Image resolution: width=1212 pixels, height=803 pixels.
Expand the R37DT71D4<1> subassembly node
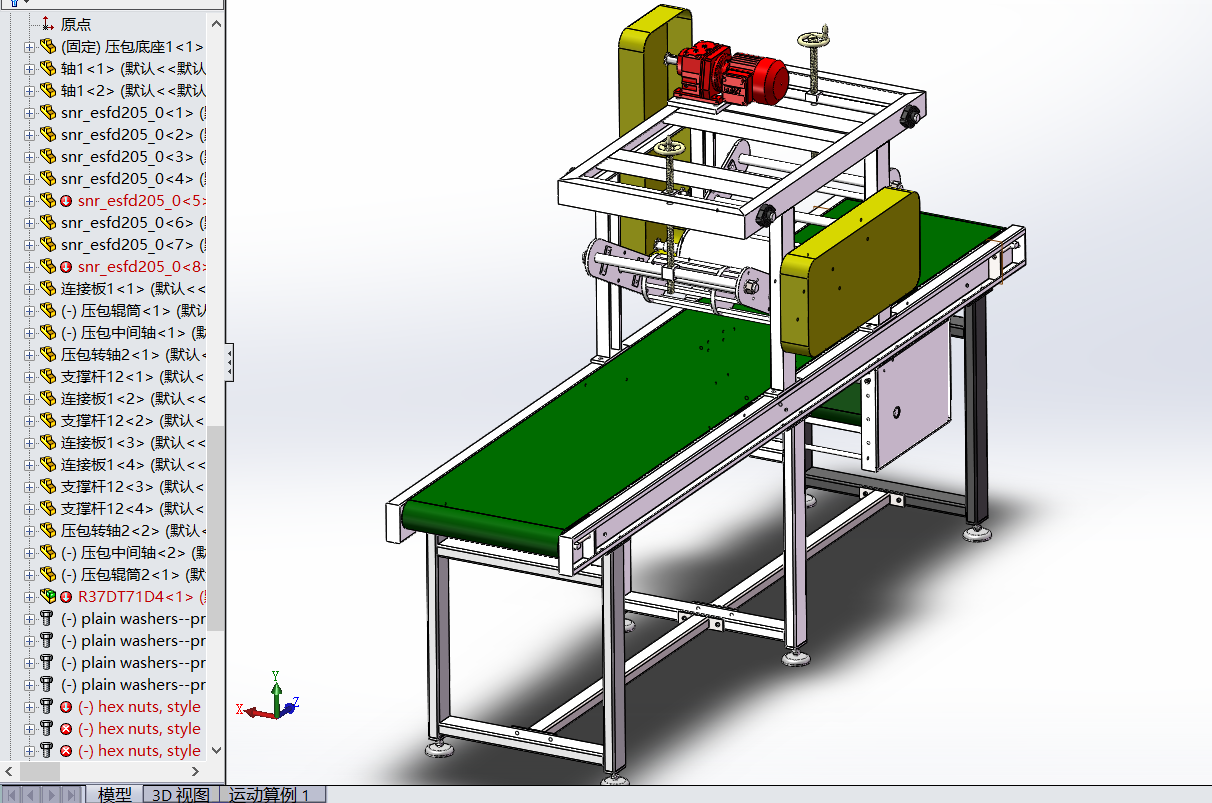[29, 597]
